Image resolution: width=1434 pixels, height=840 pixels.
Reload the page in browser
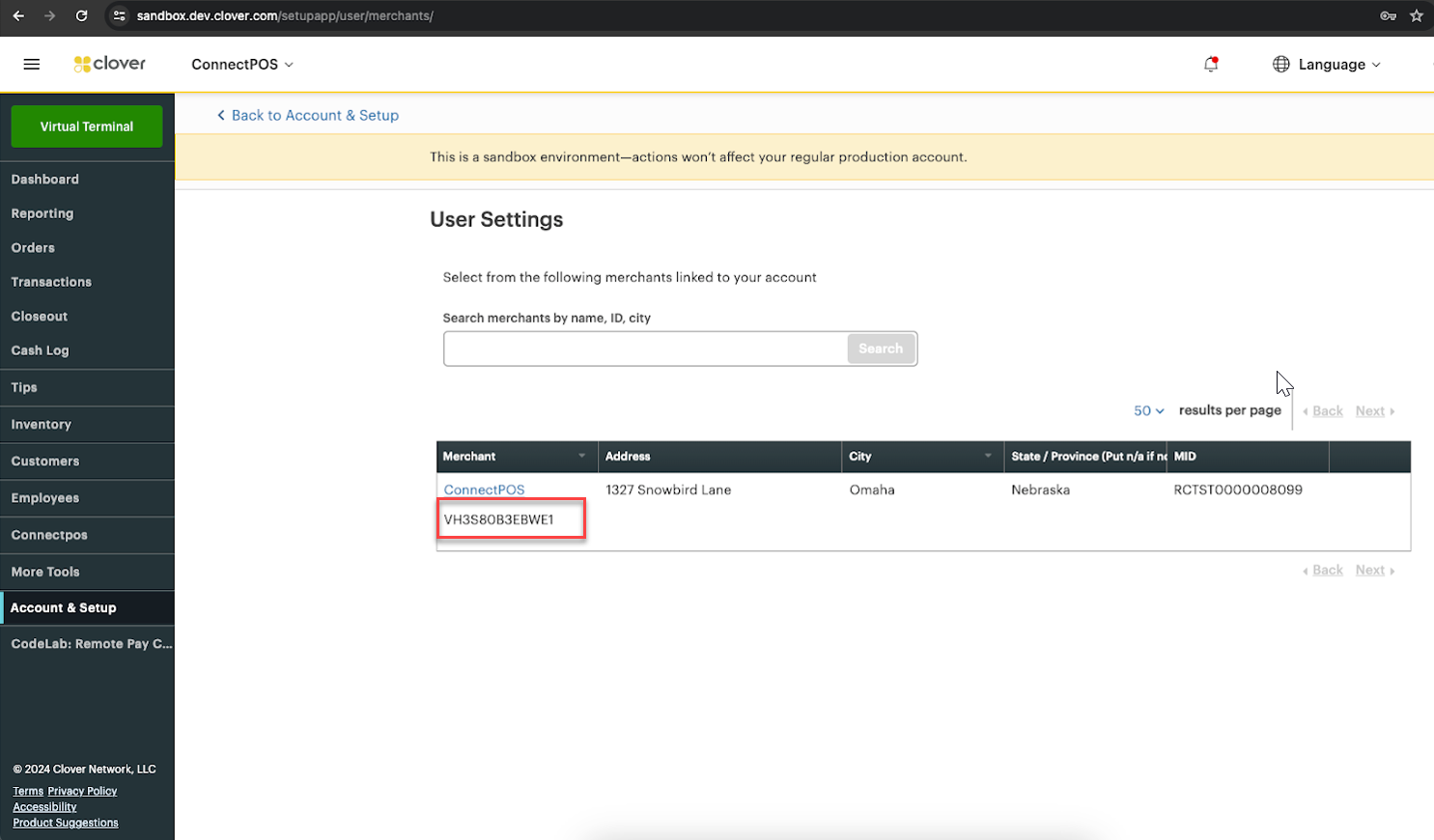point(82,15)
